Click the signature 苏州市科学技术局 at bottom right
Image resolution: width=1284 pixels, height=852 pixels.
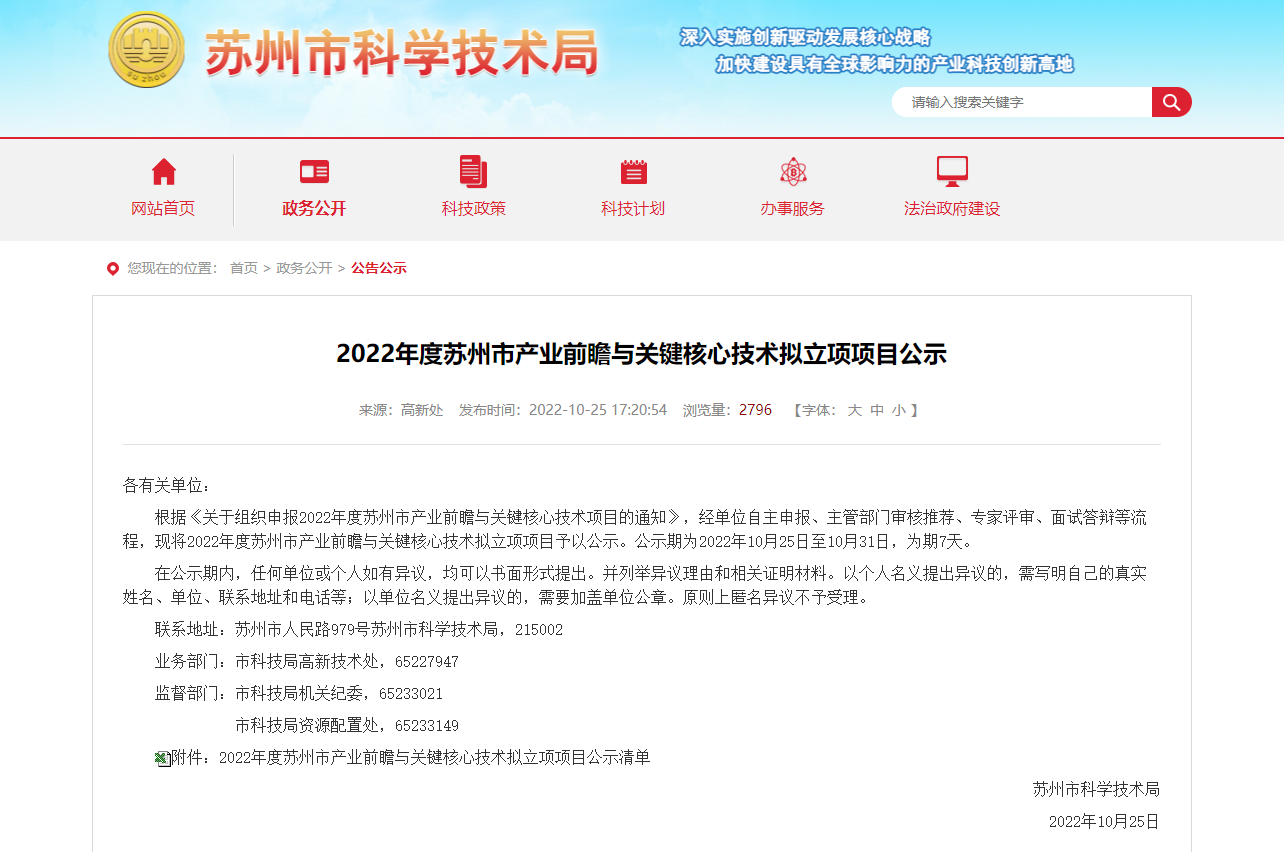click(x=1096, y=790)
